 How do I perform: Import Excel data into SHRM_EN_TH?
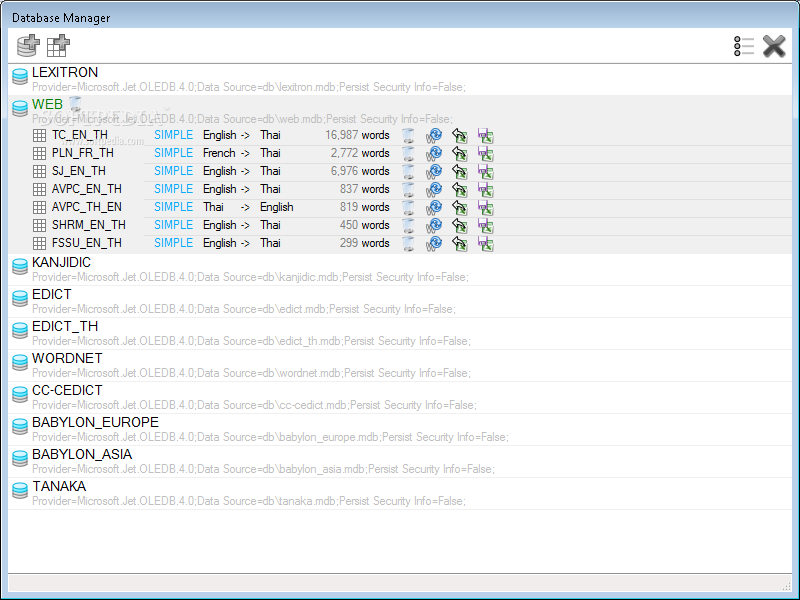click(x=460, y=226)
